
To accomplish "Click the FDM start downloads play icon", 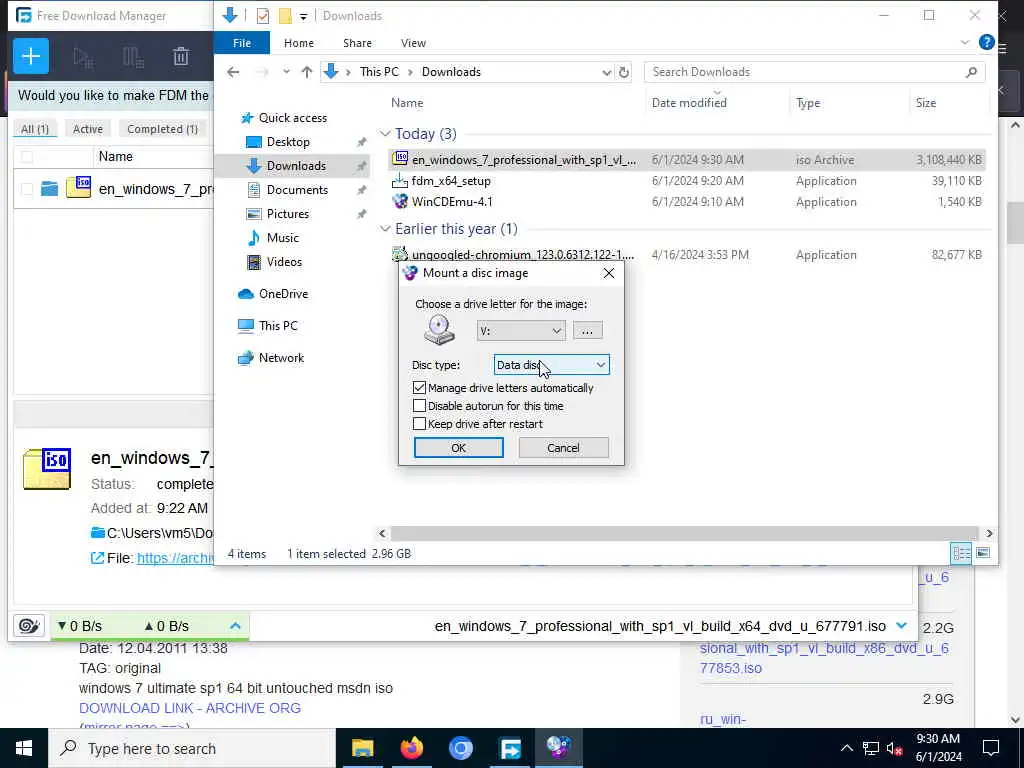I will click(83, 57).
